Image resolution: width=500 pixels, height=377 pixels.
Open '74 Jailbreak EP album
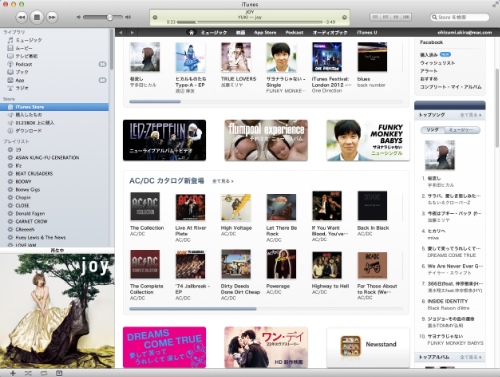[x=190, y=265]
